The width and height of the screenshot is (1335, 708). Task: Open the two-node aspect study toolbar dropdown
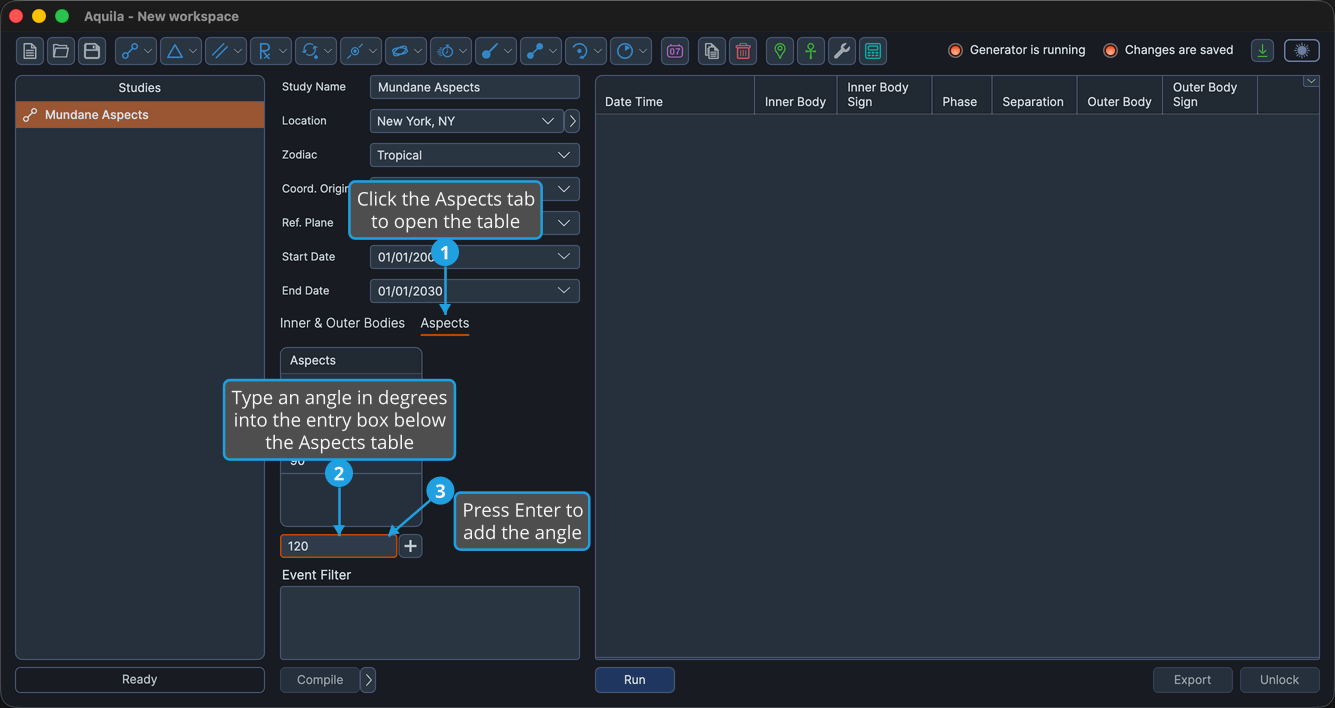[136, 51]
